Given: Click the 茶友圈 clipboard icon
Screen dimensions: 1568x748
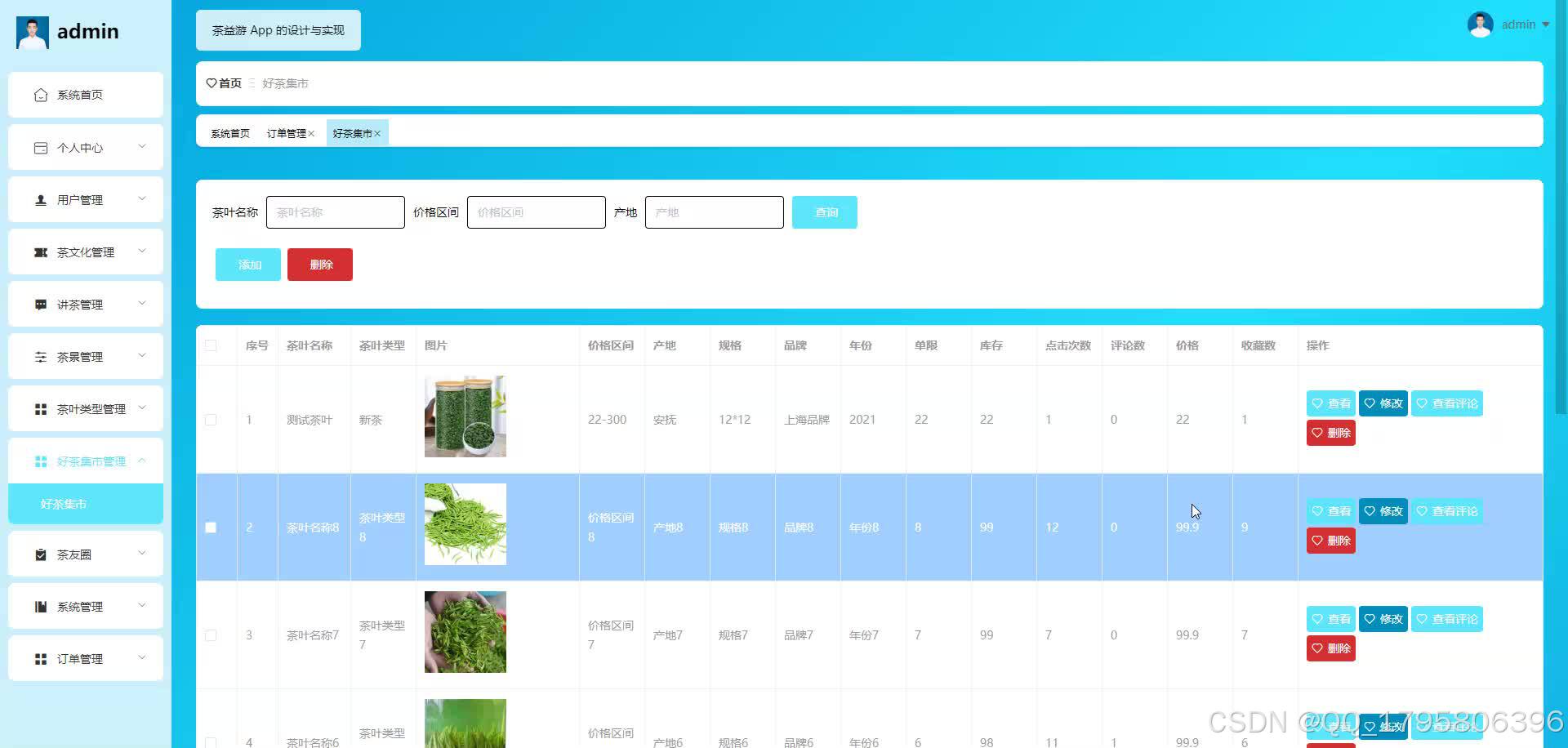Looking at the screenshot, I should (41, 554).
